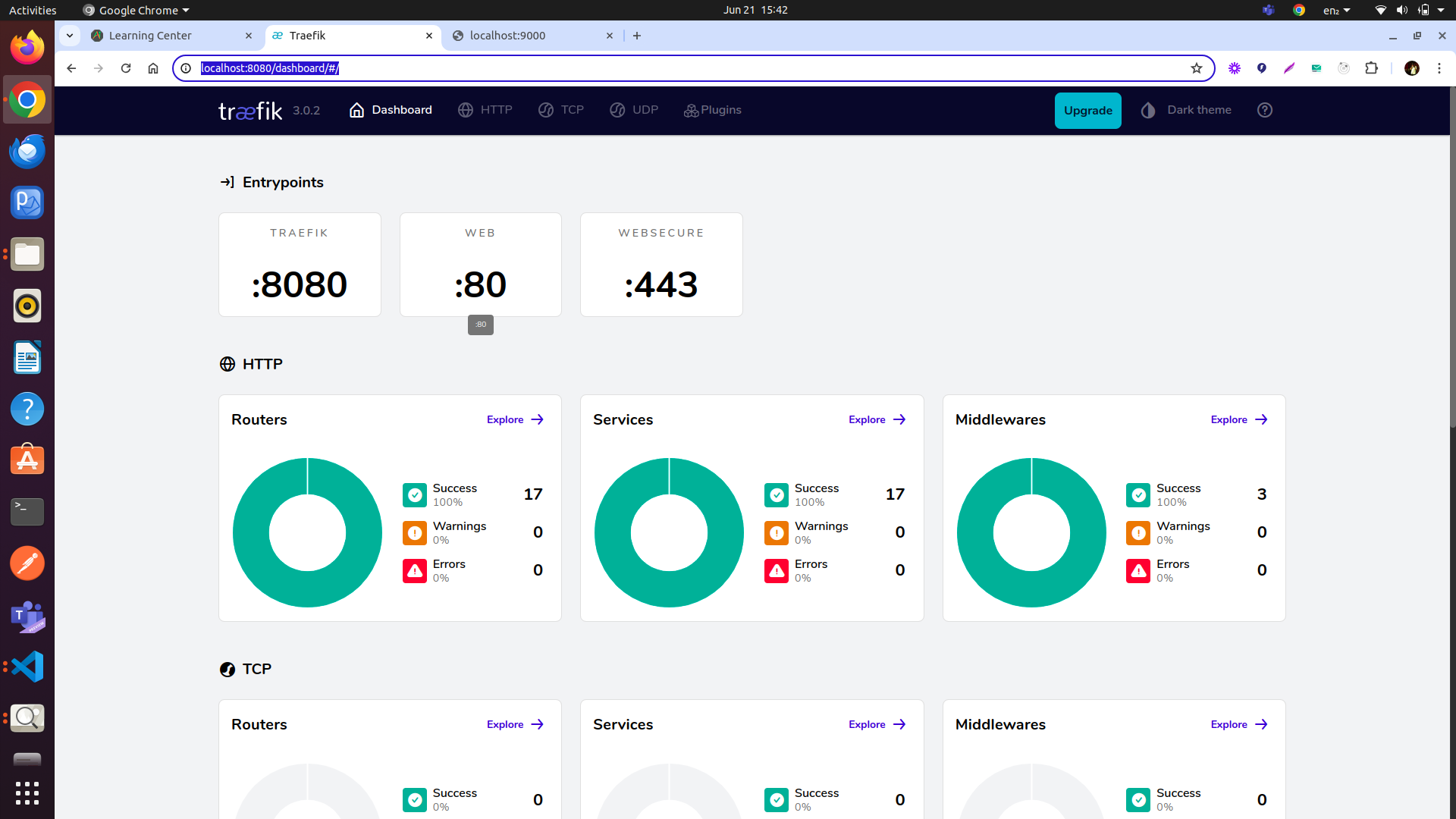
Task: Open Postman from the dock
Action: 27,563
